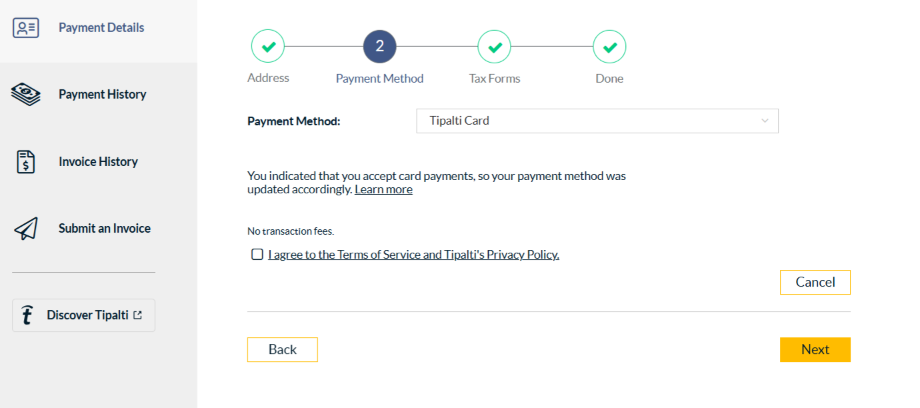Go to Invoice History in the sidebar
Viewport: 920px width, 408px height.
(98, 162)
